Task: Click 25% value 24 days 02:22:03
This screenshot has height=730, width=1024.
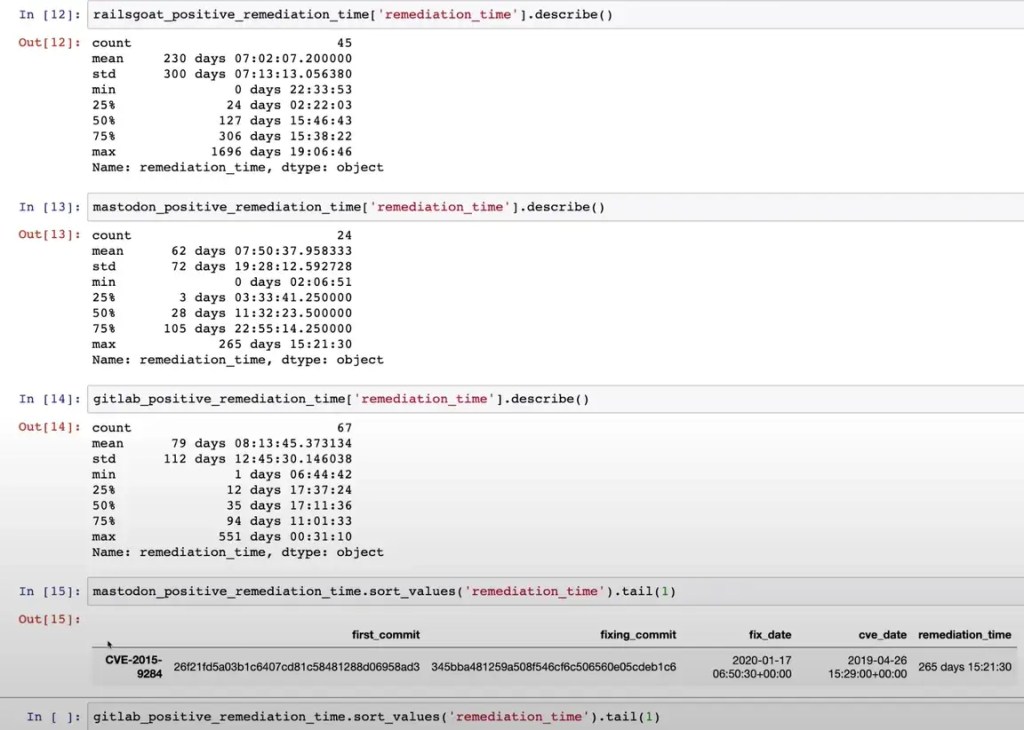Action: 289,105
